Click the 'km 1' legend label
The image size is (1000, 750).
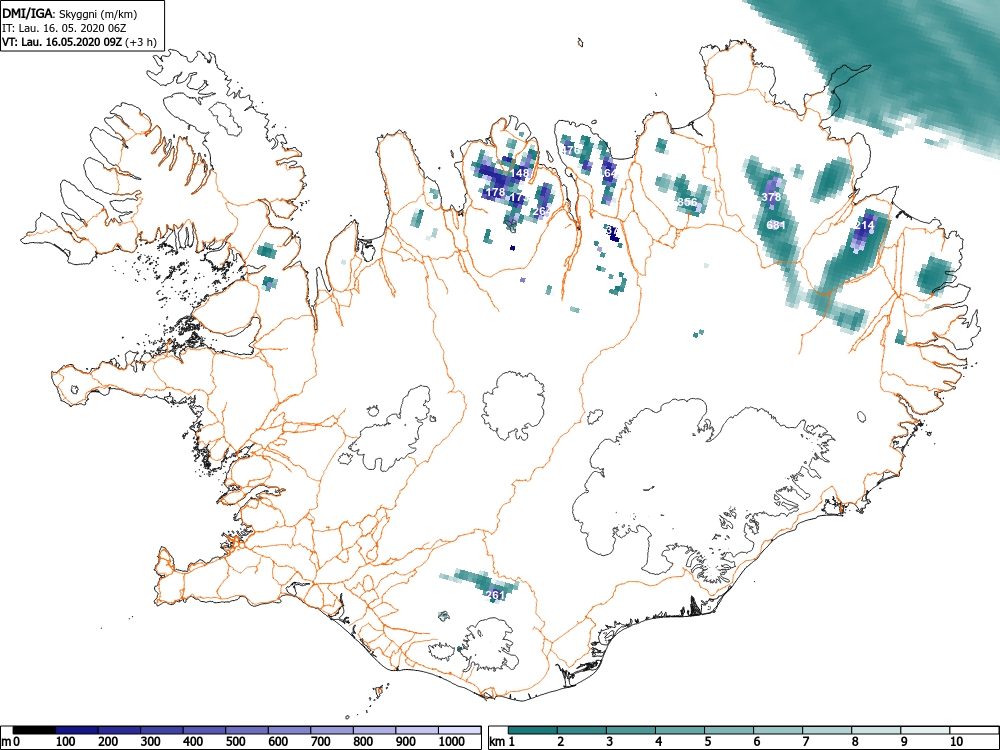click(501, 742)
